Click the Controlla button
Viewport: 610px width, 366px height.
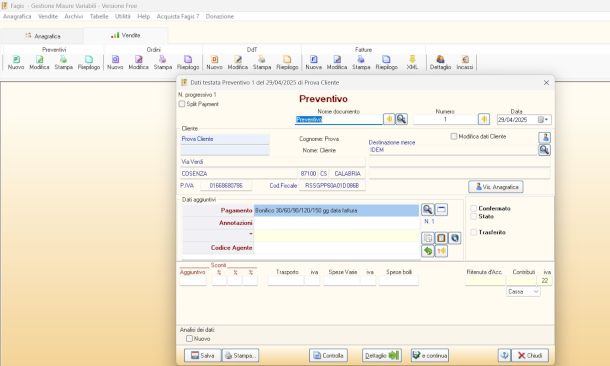click(x=328, y=355)
